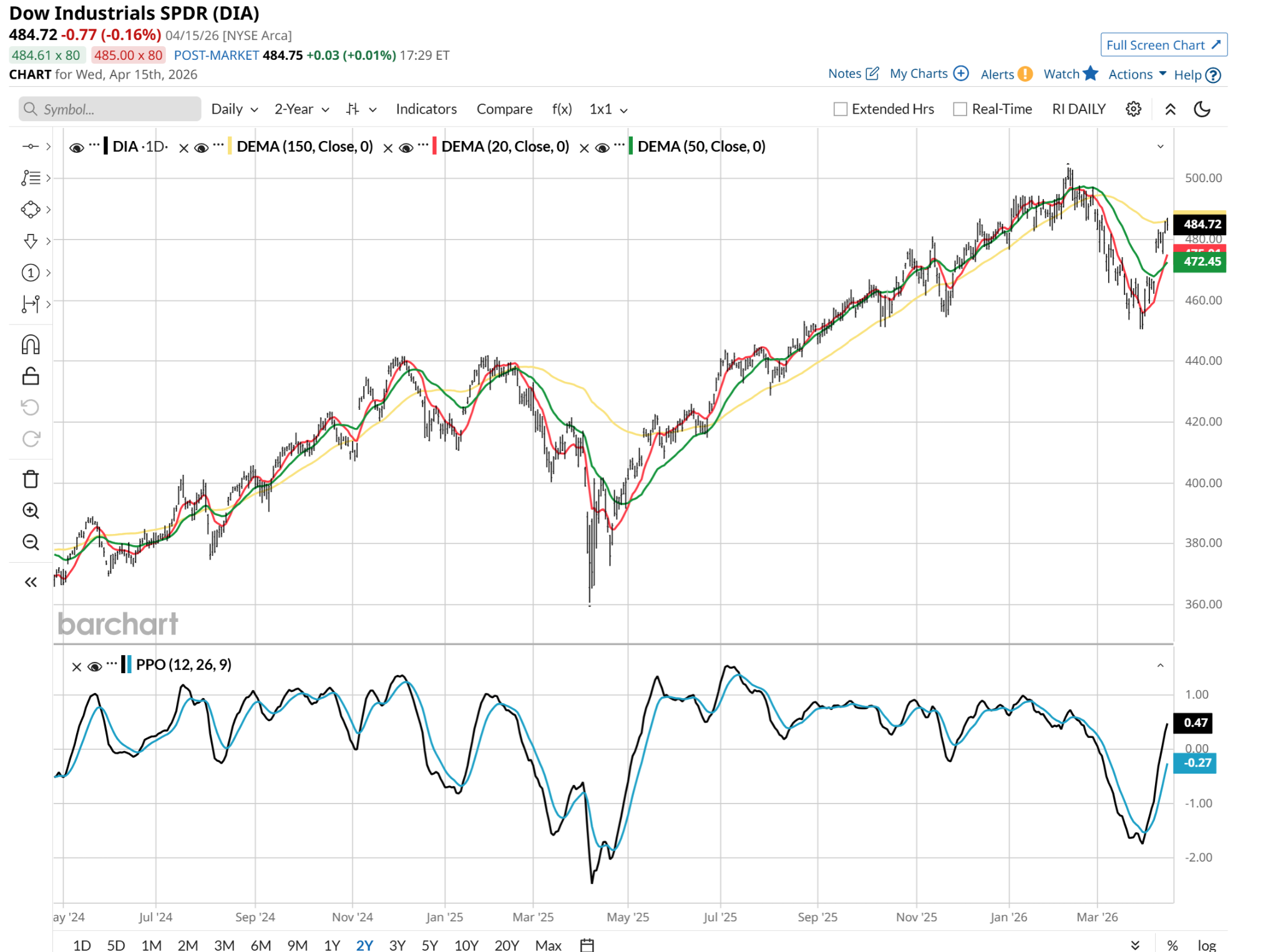Hide the PPO (12, 26, 9) indicator
The image size is (1278, 952).
pyautogui.click(x=95, y=666)
